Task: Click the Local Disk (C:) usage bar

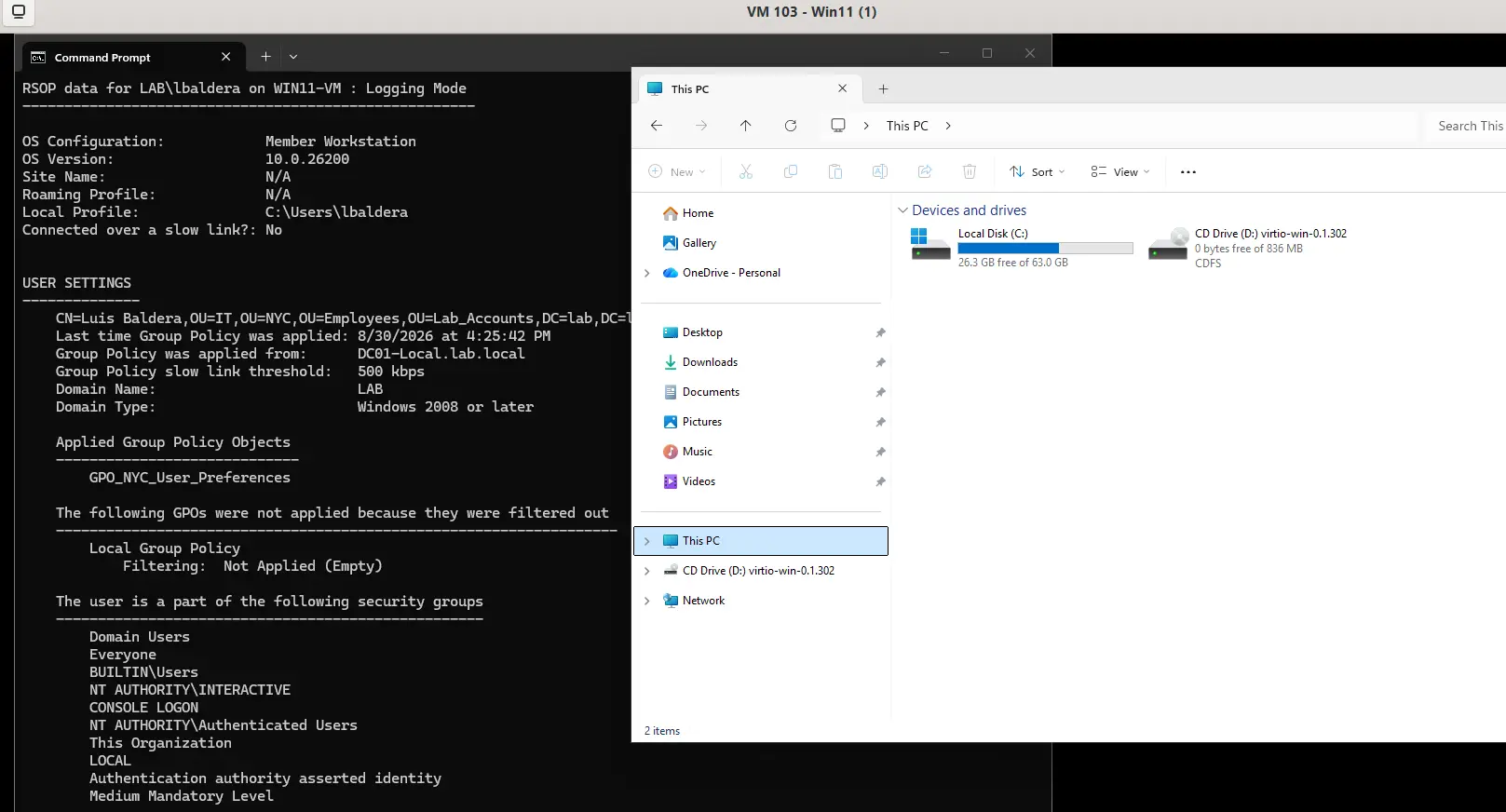Action: click(x=1045, y=249)
